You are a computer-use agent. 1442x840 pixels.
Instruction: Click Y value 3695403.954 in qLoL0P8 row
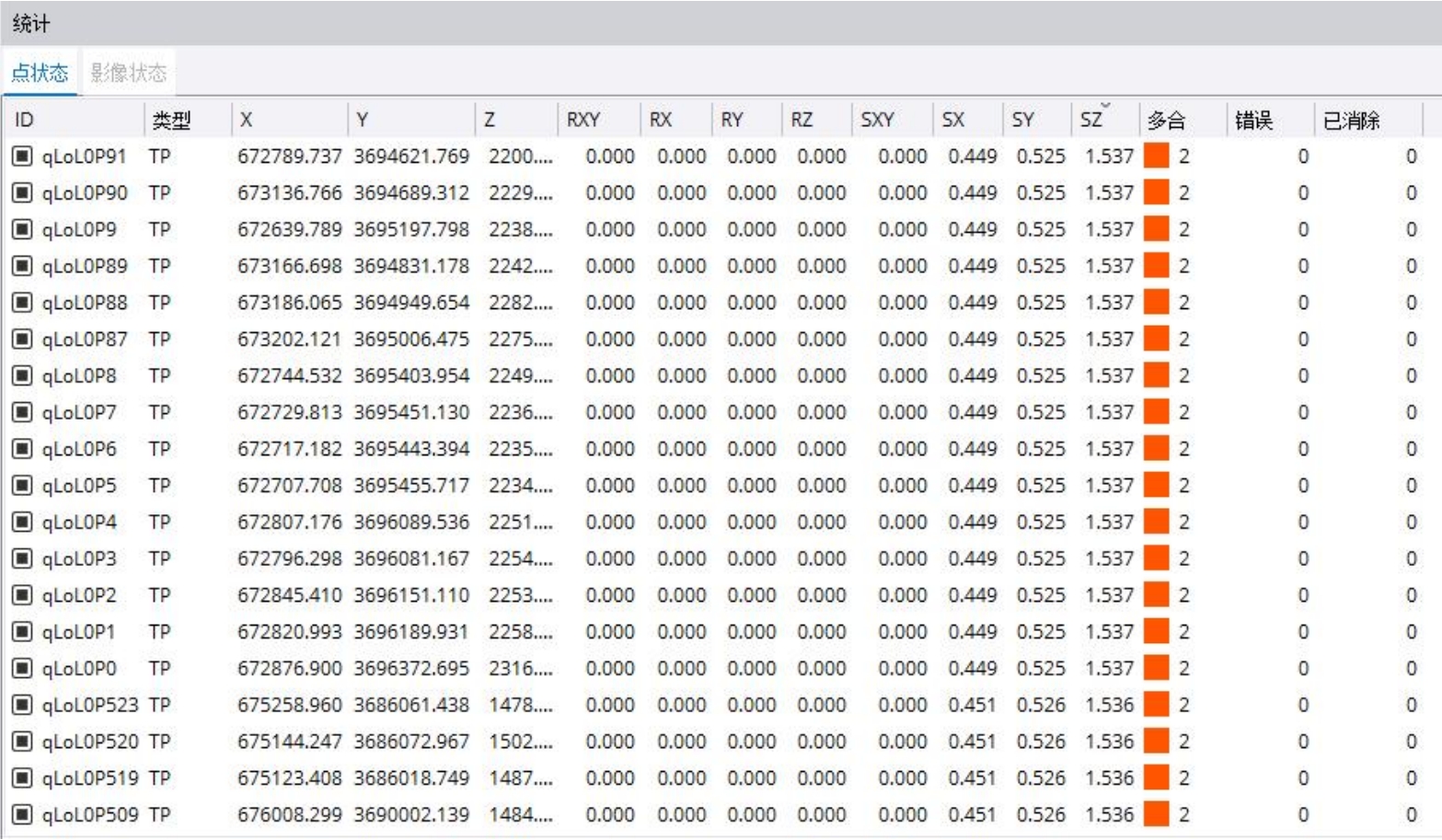pyautogui.click(x=411, y=375)
